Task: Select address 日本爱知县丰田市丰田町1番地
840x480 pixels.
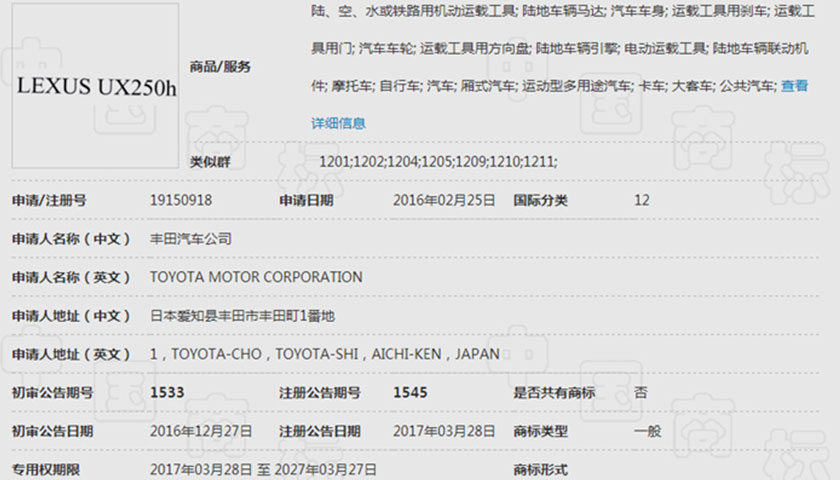Action: click(242, 316)
